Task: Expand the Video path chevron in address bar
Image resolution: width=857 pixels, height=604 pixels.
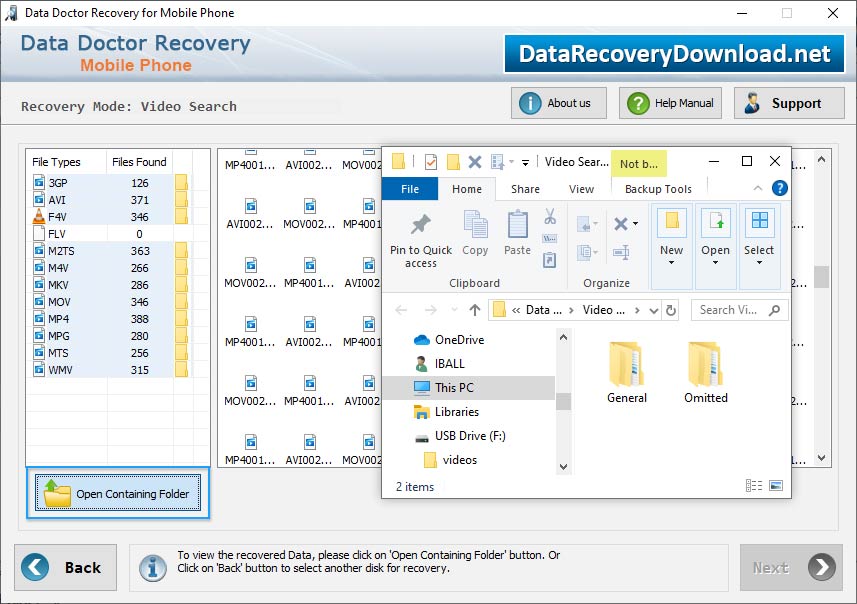Action: tap(637, 310)
